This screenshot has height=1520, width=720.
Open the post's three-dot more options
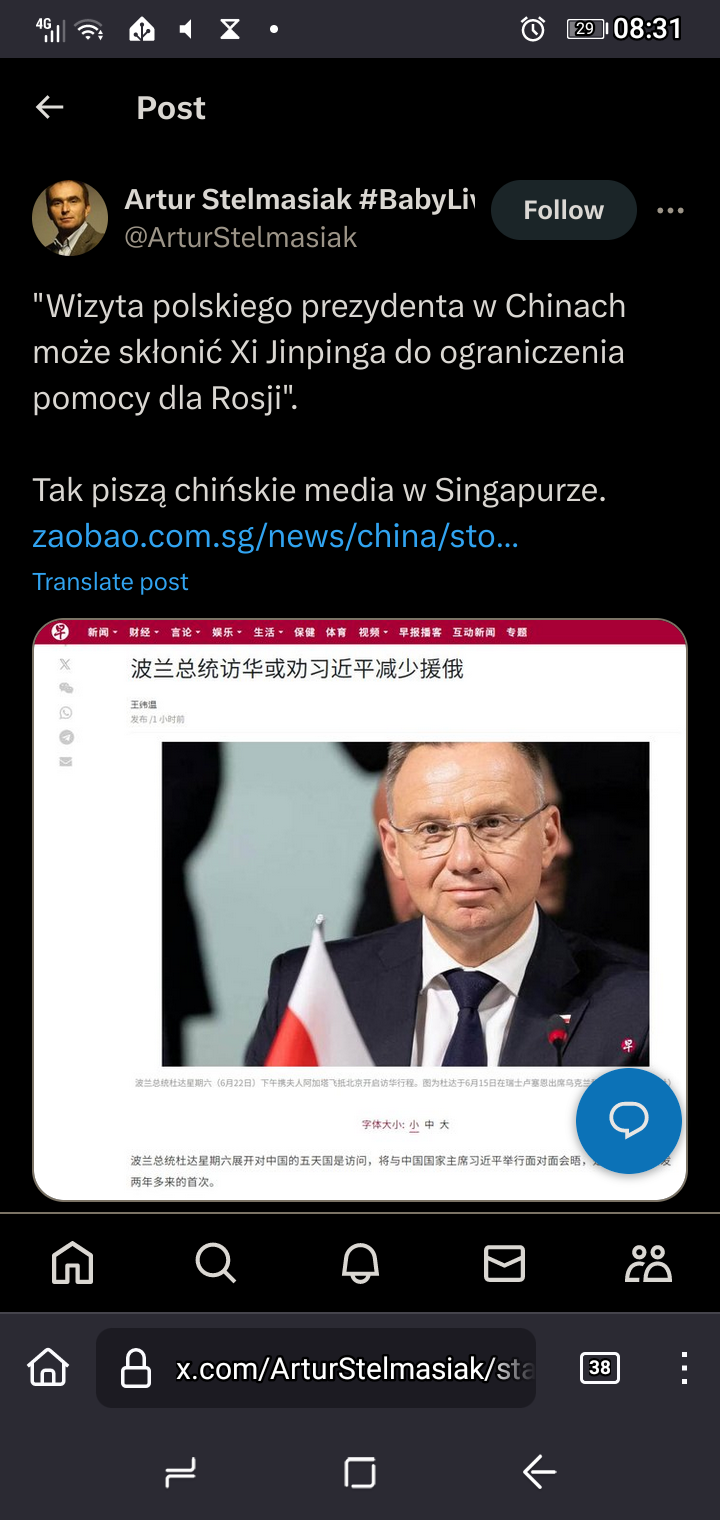pyautogui.click(x=670, y=210)
